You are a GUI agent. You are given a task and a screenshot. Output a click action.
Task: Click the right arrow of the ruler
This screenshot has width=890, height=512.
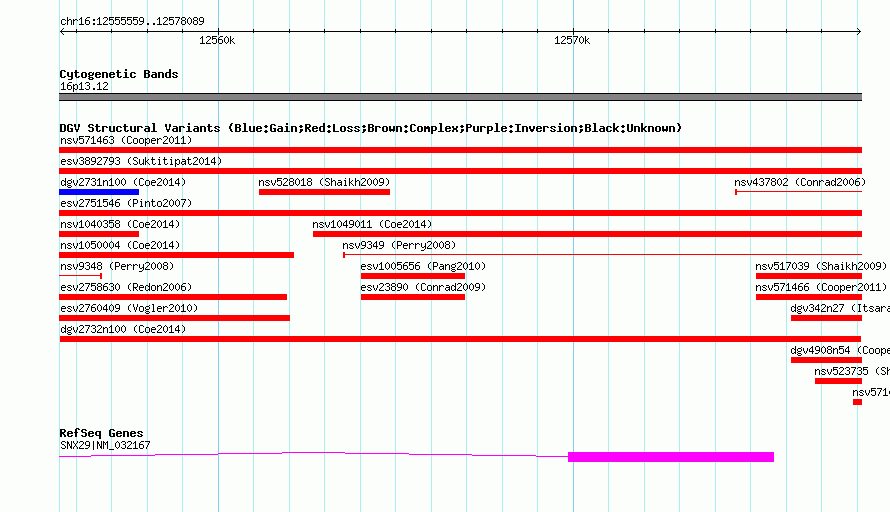point(859,32)
